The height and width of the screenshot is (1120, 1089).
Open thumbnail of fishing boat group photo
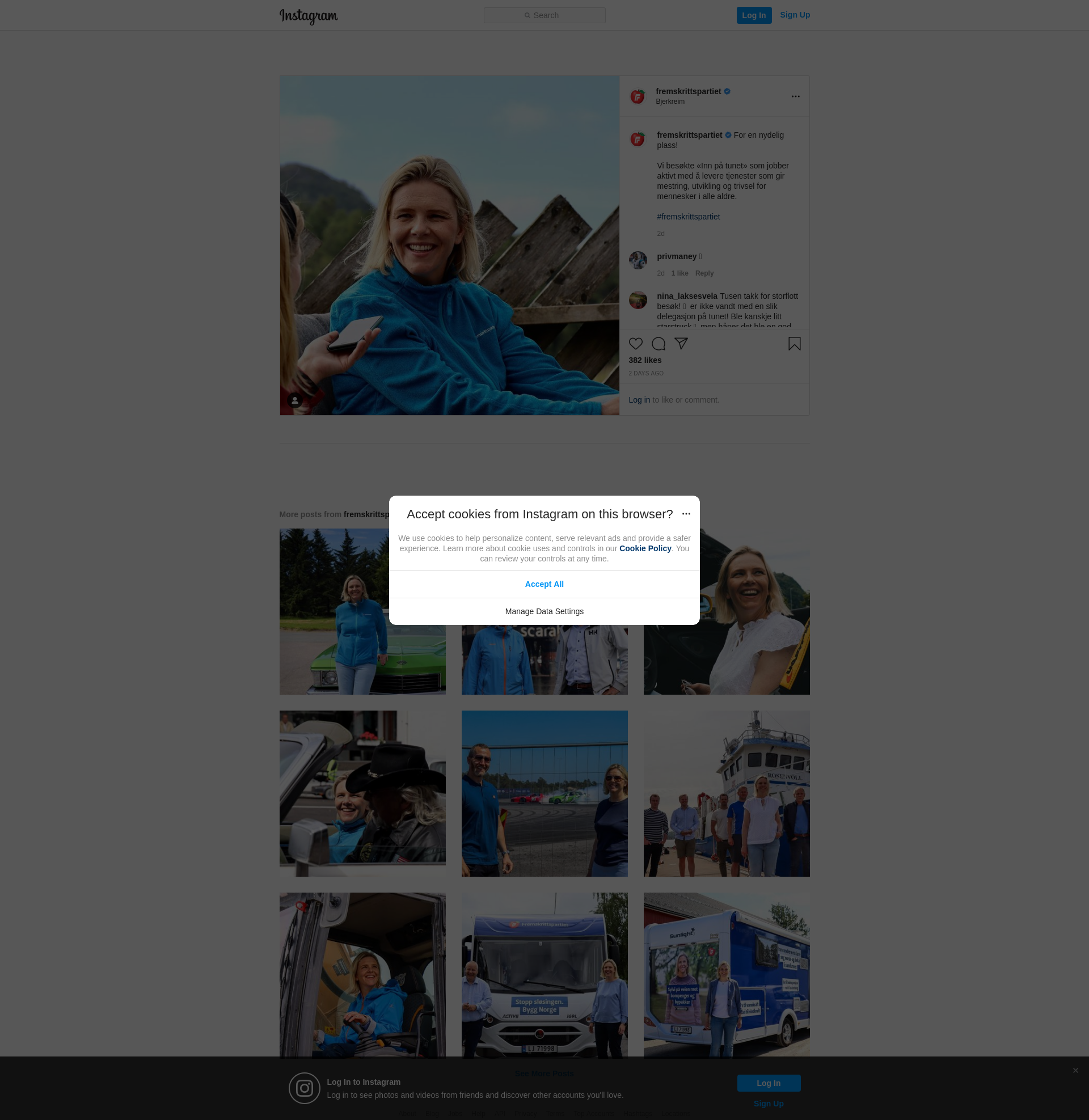tap(726, 793)
